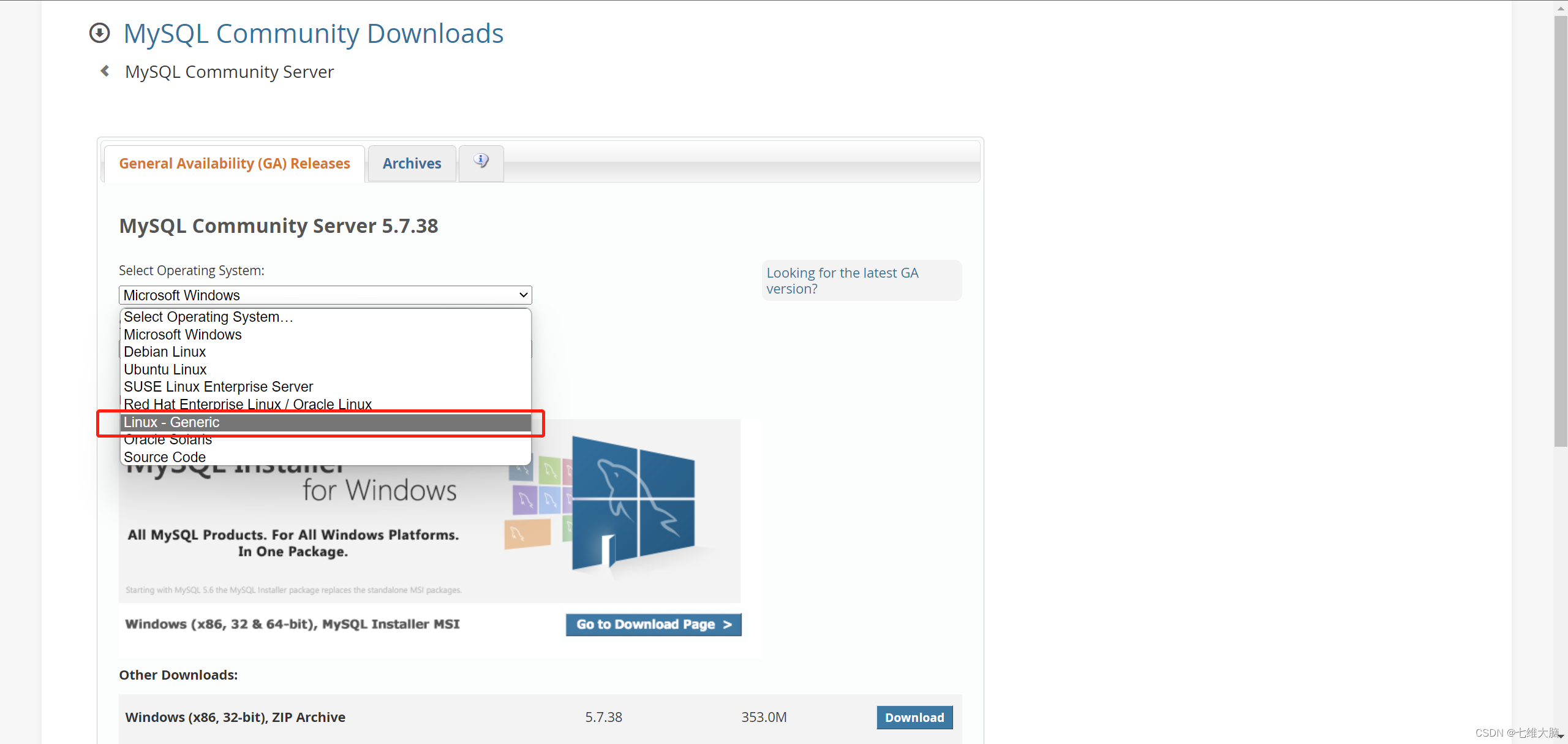
Task: Select the 'Select Operating System…' placeholder option
Action: [x=208, y=317]
